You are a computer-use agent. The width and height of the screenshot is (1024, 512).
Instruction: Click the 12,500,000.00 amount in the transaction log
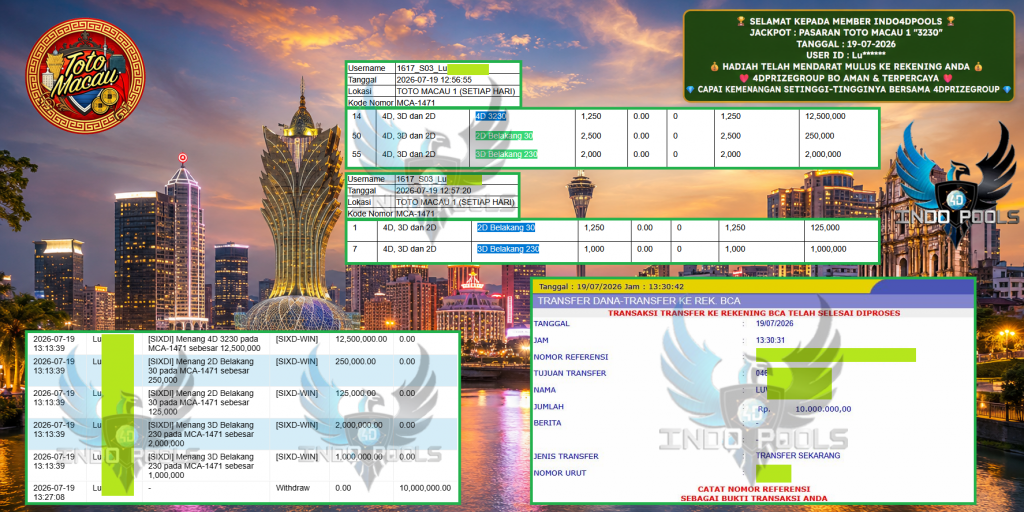[361, 340]
